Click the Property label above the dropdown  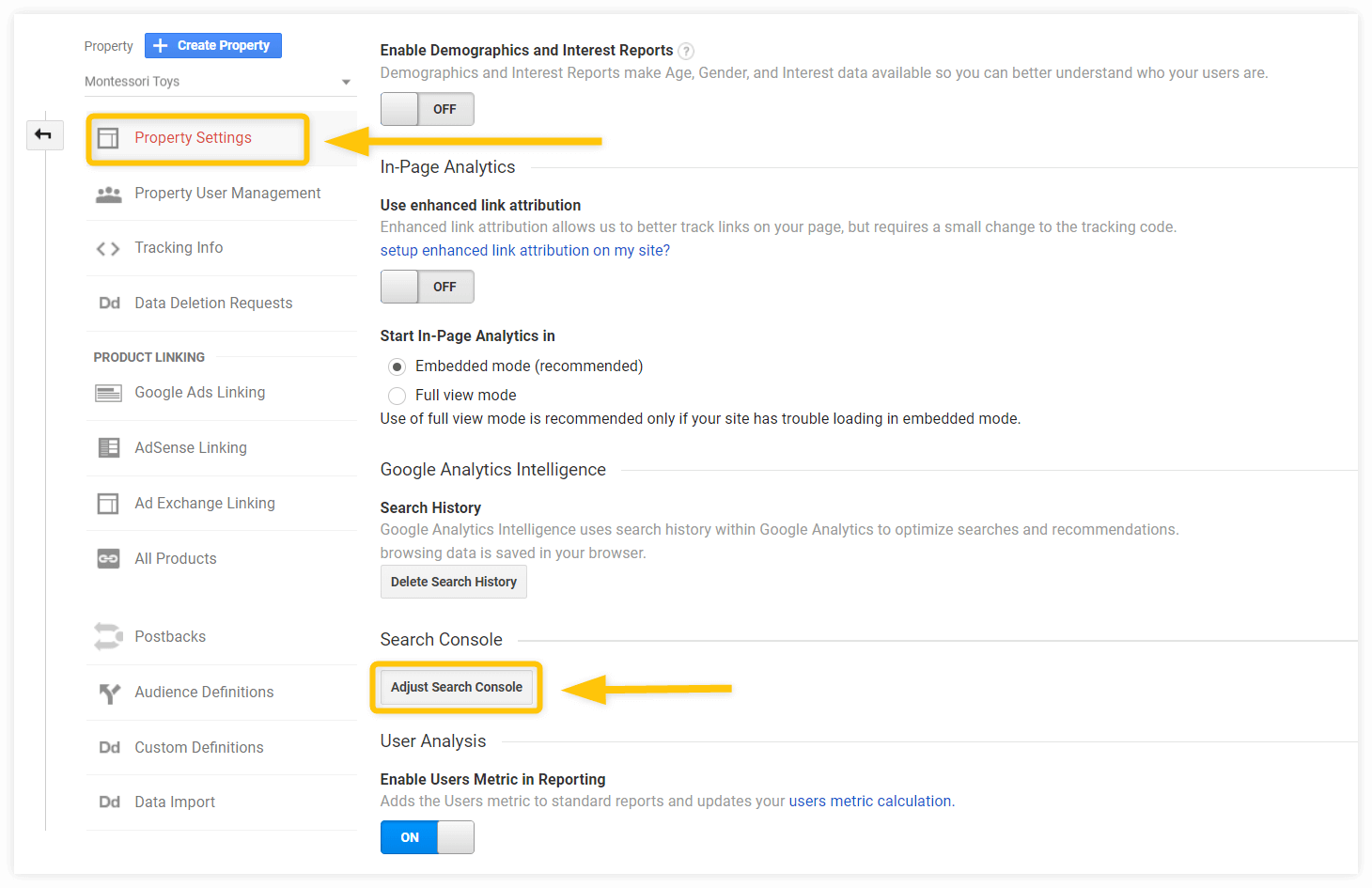[x=109, y=46]
